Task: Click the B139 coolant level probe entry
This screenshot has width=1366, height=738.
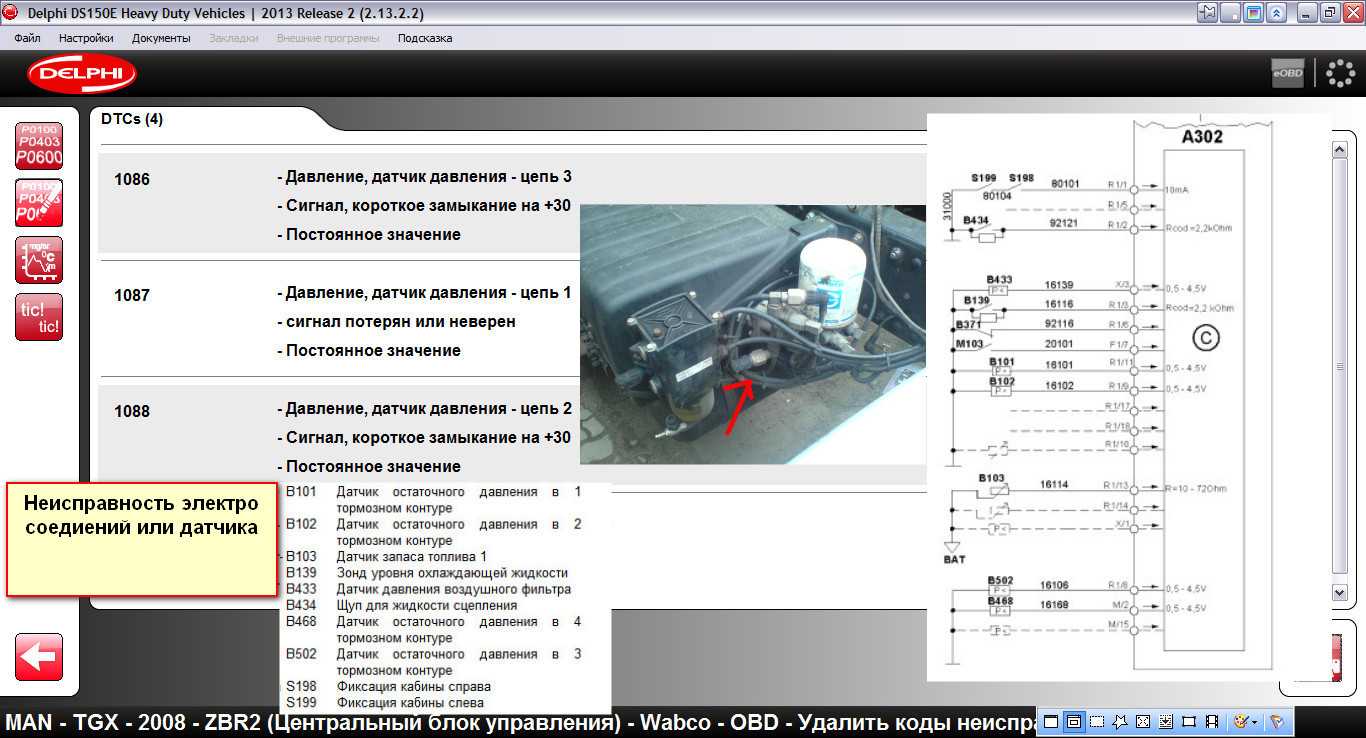Action: (x=427, y=573)
